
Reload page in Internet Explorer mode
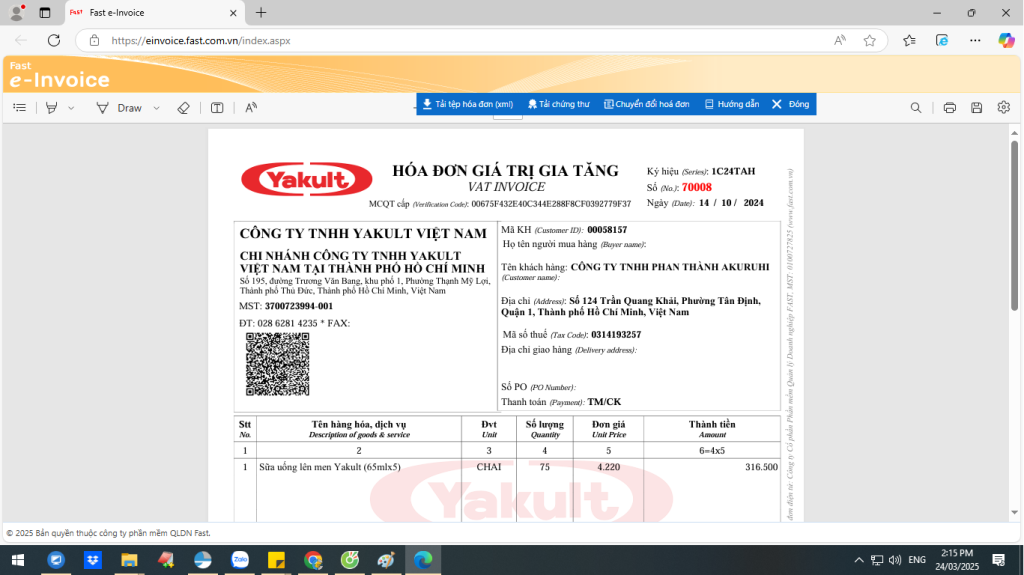[x=942, y=41]
